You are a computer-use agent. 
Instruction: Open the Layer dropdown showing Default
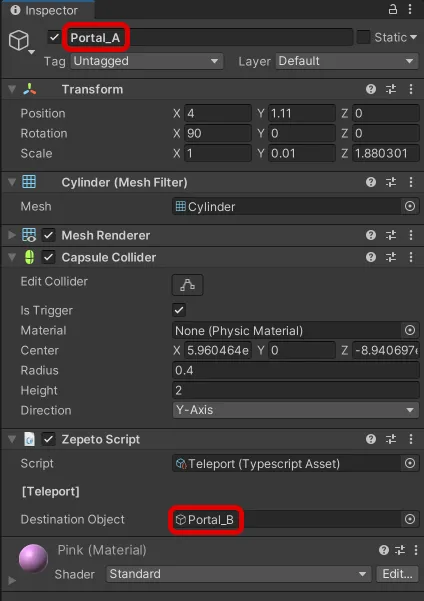point(347,61)
